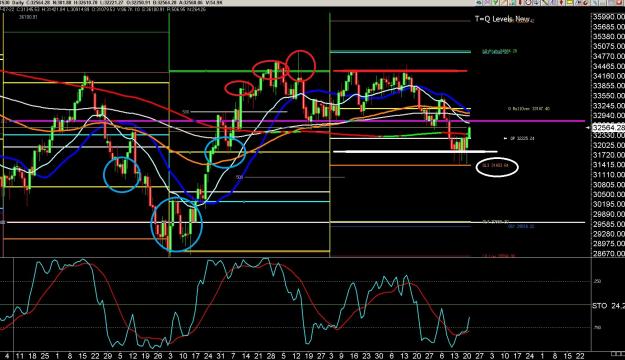Viewport: 625px width, 360px height.
Task: Click the round clock-like toolbar icon
Action: (528, 2)
